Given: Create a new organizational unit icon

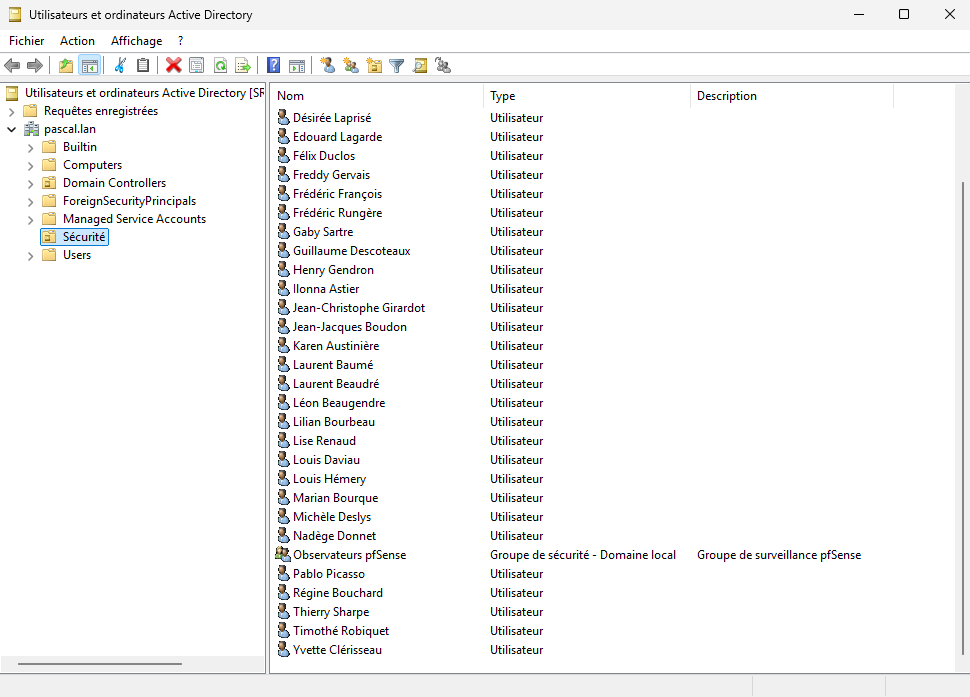Looking at the screenshot, I should (374, 65).
